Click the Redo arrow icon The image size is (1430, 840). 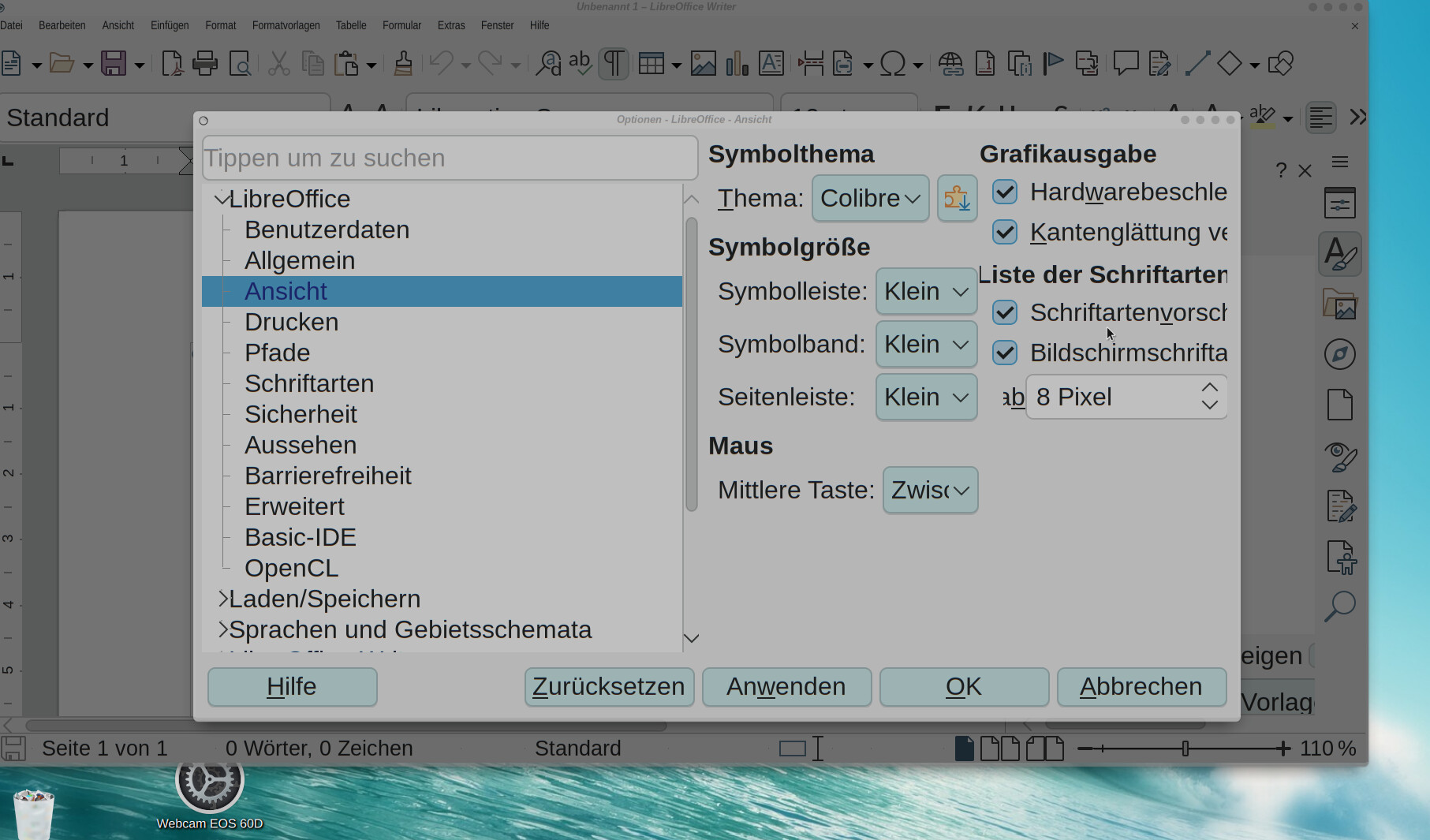(x=491, y=63)
